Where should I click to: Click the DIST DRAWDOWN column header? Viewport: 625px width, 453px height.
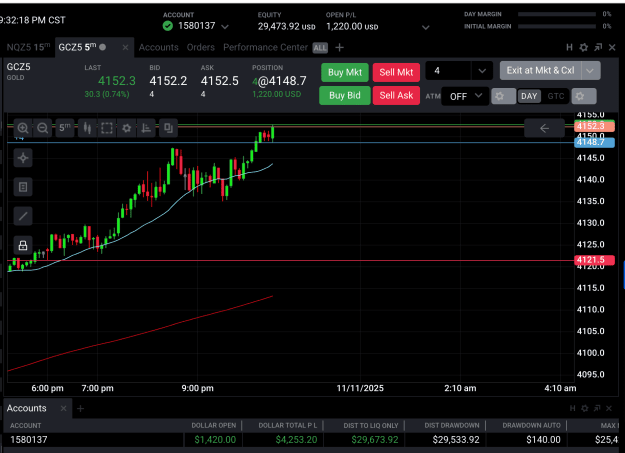point(452,426)
